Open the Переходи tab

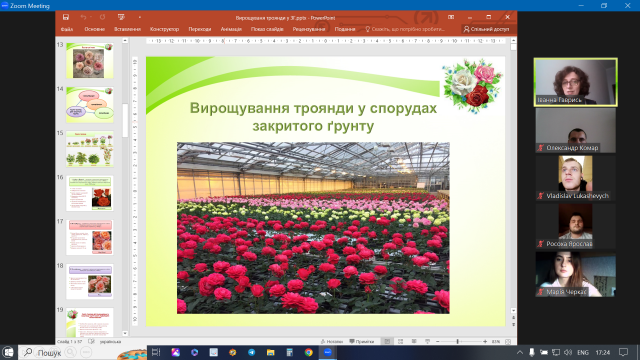pos(200,29)
